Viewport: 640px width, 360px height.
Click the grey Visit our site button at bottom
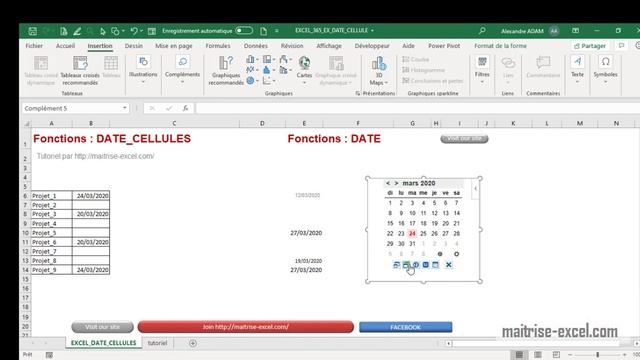(102, 327)
